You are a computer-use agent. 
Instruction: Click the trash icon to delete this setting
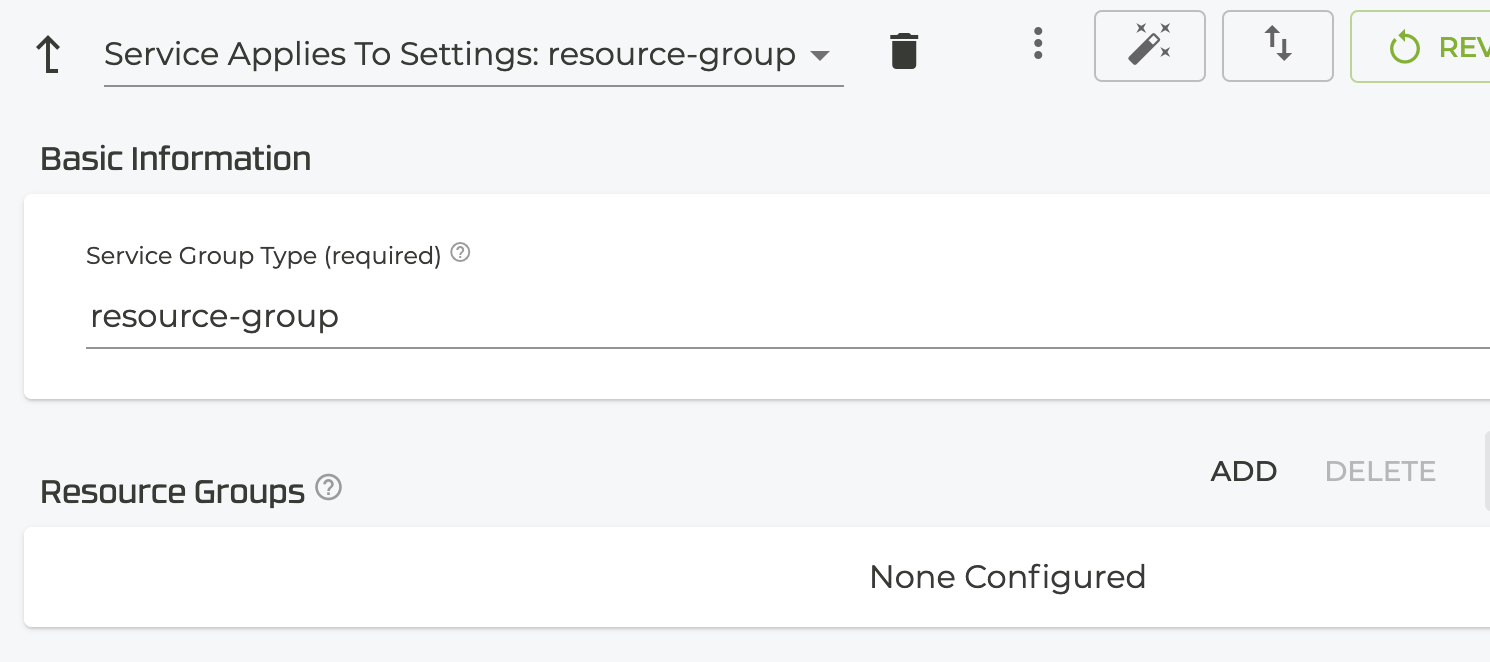click(x=904, y=51)
